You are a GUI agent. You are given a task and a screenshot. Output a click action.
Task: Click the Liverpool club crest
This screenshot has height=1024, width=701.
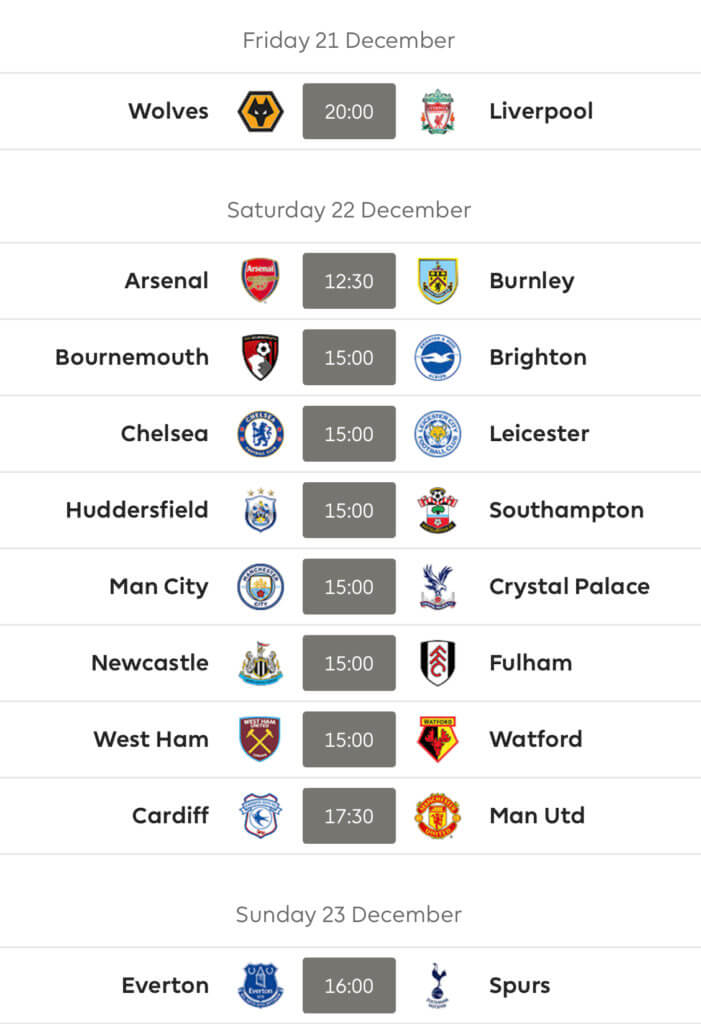click(438, 111)
